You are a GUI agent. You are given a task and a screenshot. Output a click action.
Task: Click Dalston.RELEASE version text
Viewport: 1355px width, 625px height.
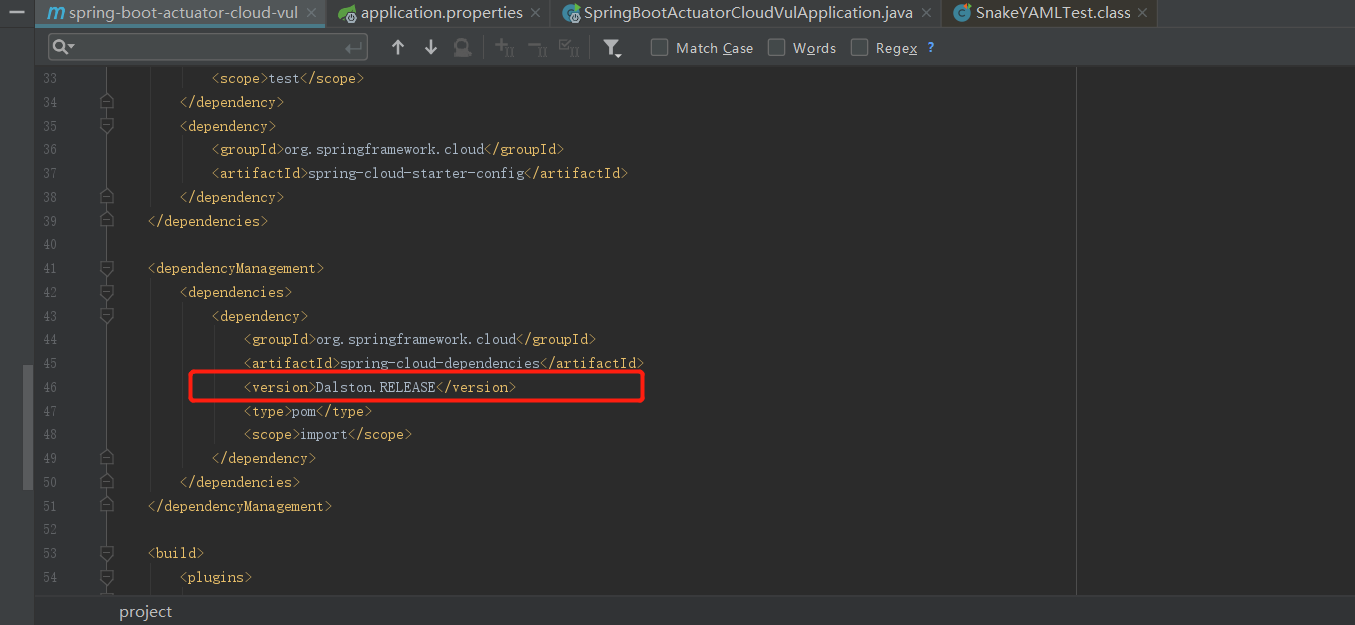(375, 387)
